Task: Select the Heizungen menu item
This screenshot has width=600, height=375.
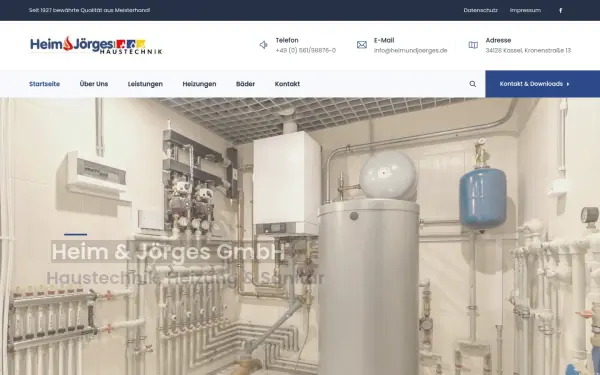Action: pos(199,84)
